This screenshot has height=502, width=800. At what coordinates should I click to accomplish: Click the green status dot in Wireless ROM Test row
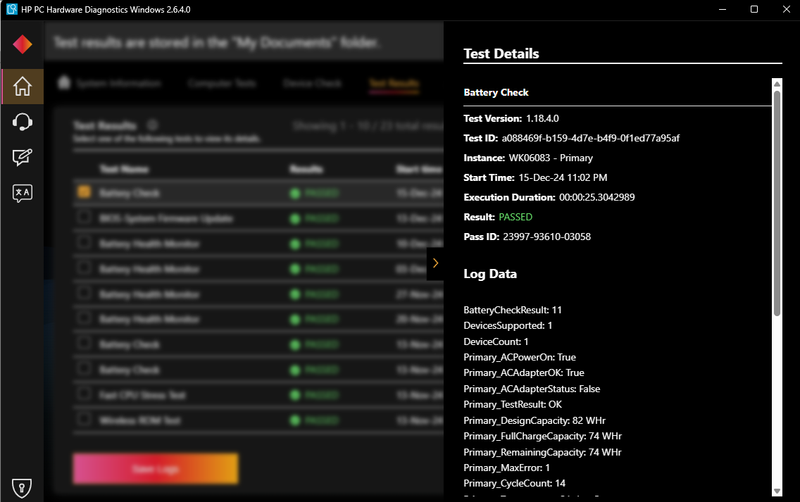point(295,421)
